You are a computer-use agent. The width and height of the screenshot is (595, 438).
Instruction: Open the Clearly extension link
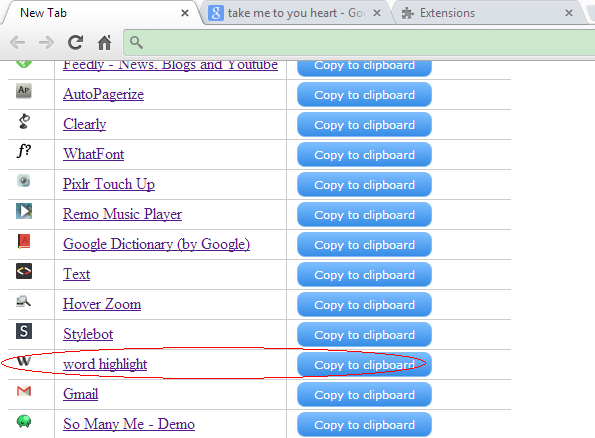pos(85,124)
